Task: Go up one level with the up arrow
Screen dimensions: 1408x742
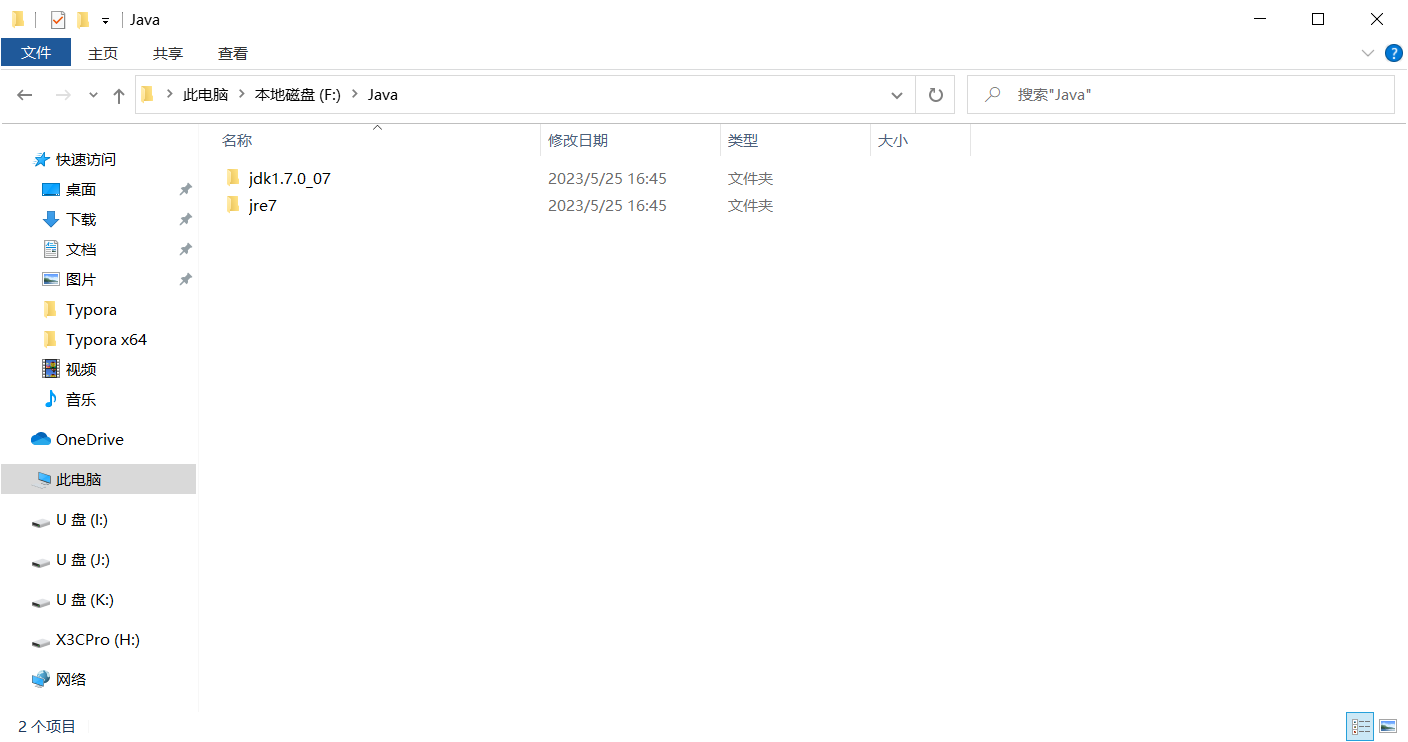Action: pos(119,95)
